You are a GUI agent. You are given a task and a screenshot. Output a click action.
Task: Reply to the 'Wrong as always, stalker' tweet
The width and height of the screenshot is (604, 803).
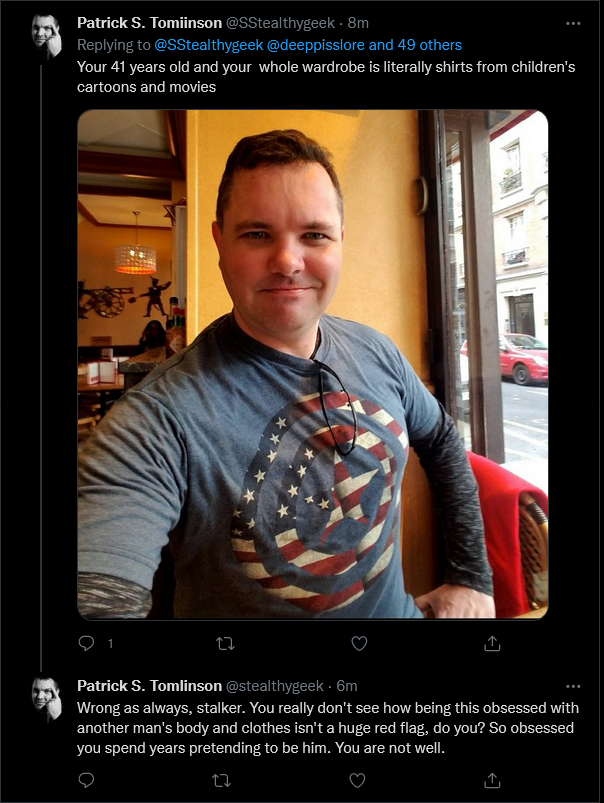pos(86,780)
